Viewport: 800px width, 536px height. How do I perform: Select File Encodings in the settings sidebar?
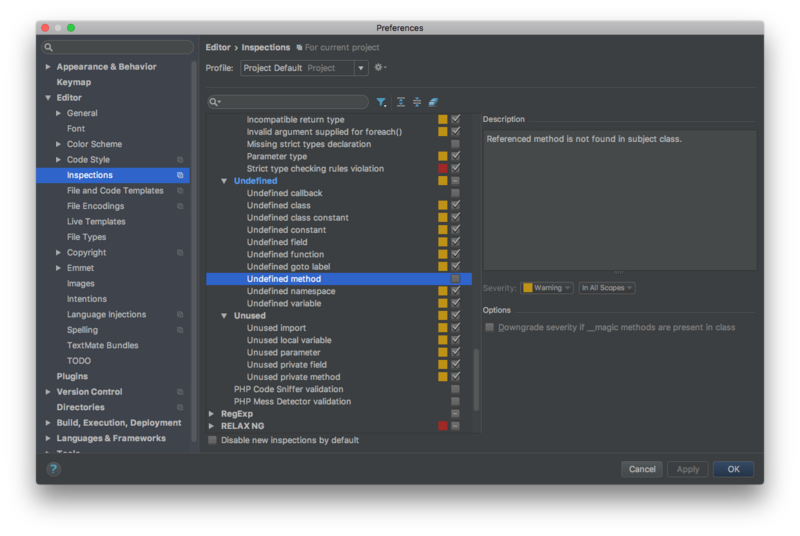pos(95,206)
